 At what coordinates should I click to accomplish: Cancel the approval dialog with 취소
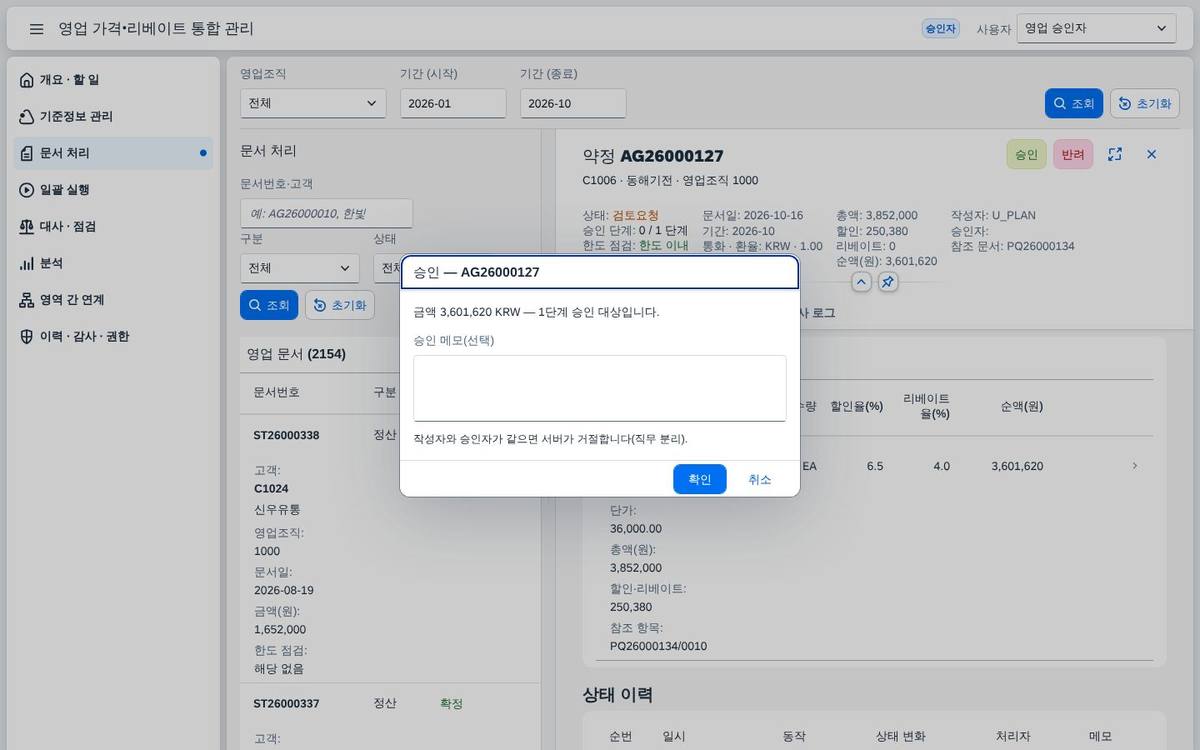pos(760,479)
